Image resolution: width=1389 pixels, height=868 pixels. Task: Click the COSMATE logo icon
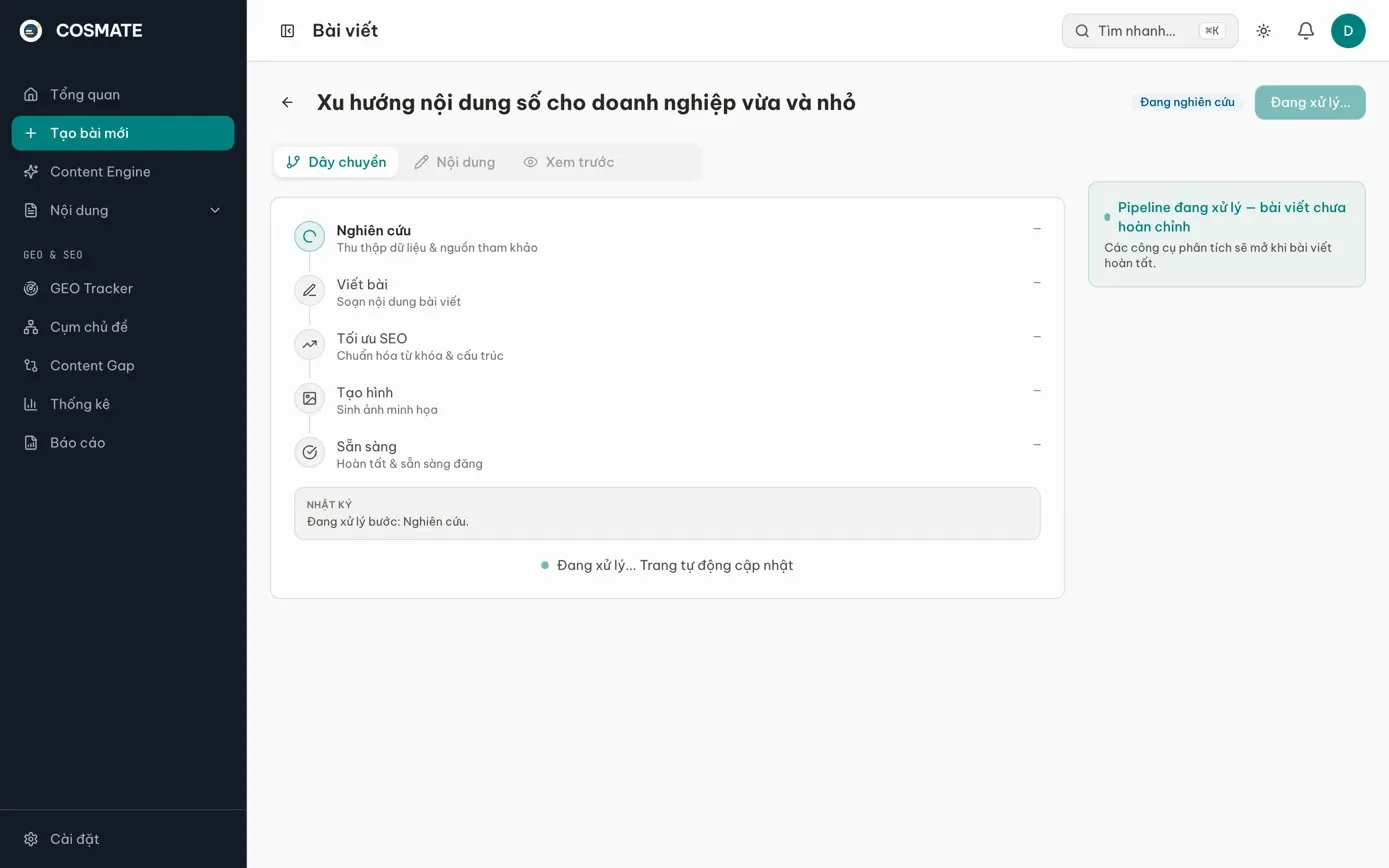(31, 31)
